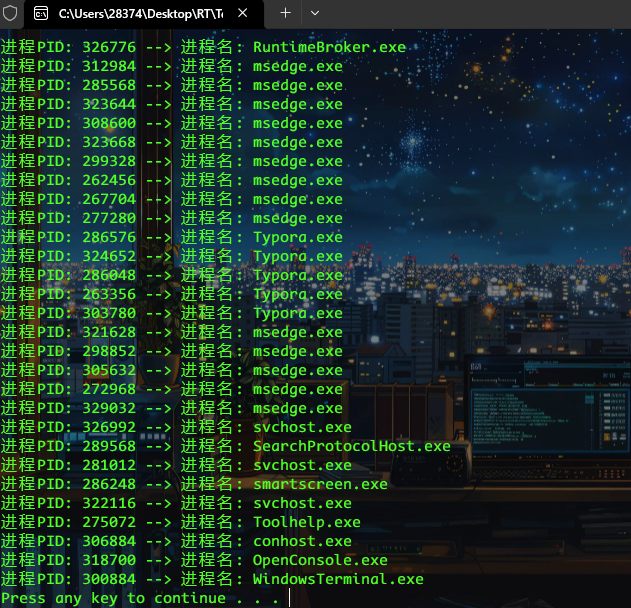Click the command prompt tab icon
This screenshot has height=608, width=631.
point(41,14)
